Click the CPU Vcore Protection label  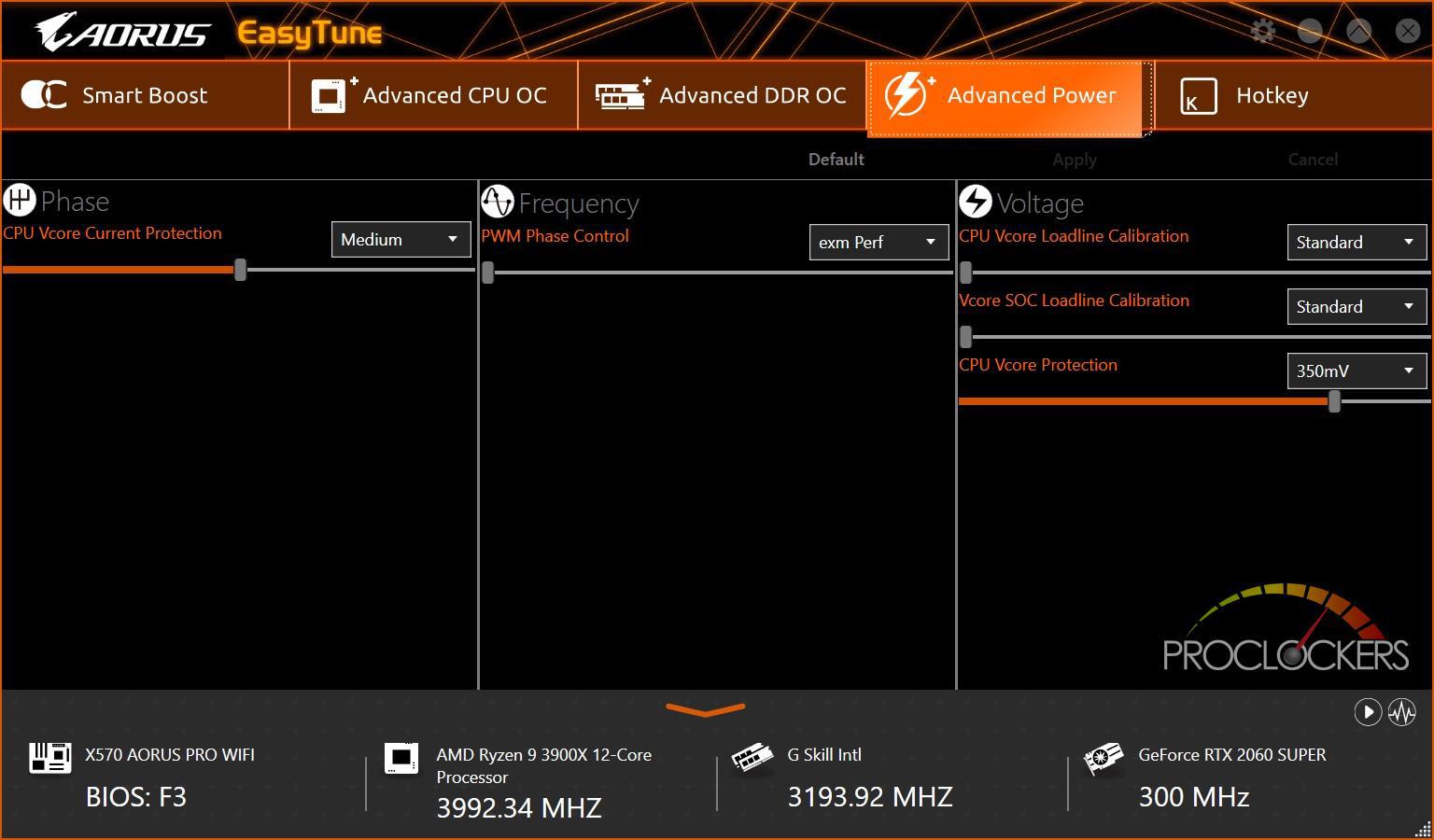tap(1037, 365)
